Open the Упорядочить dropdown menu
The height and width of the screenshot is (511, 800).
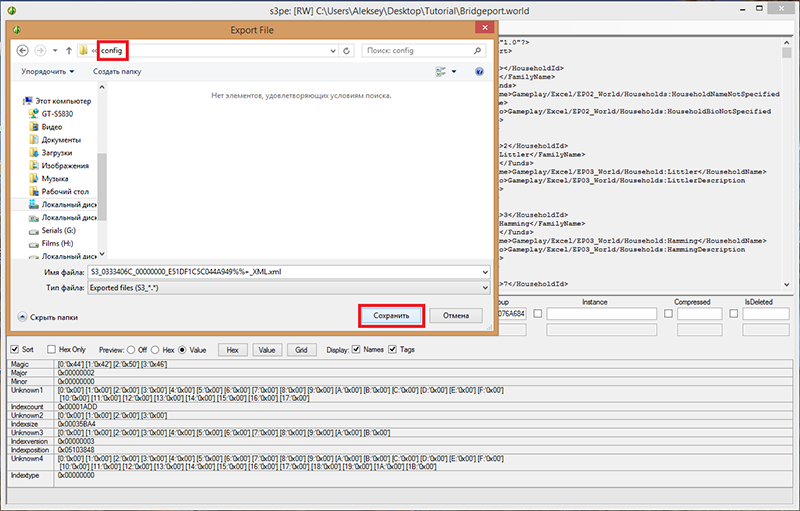48,72
